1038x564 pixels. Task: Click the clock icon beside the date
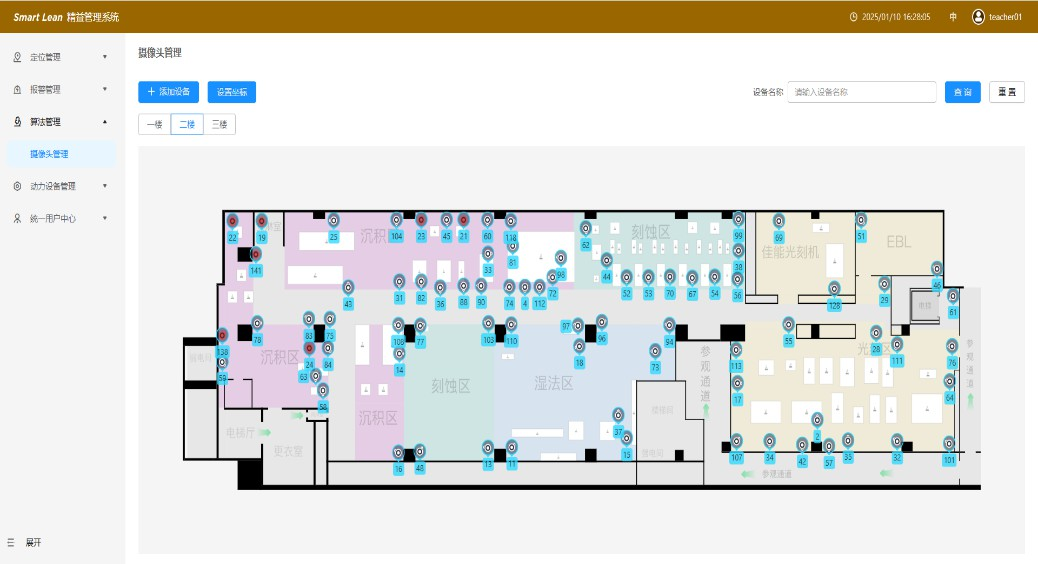(x=853, y=17)
